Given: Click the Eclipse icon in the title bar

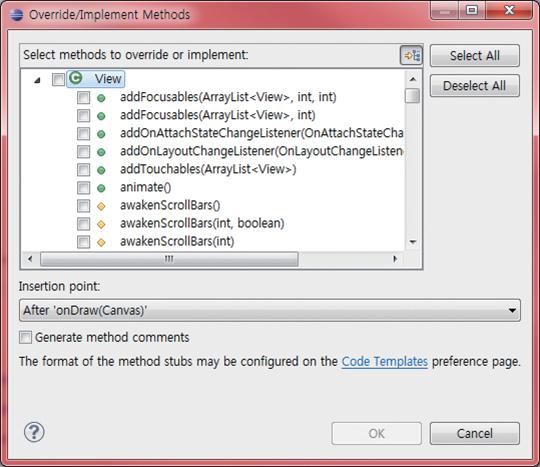Looking at the screenshot, I should [x=16, y=15].
